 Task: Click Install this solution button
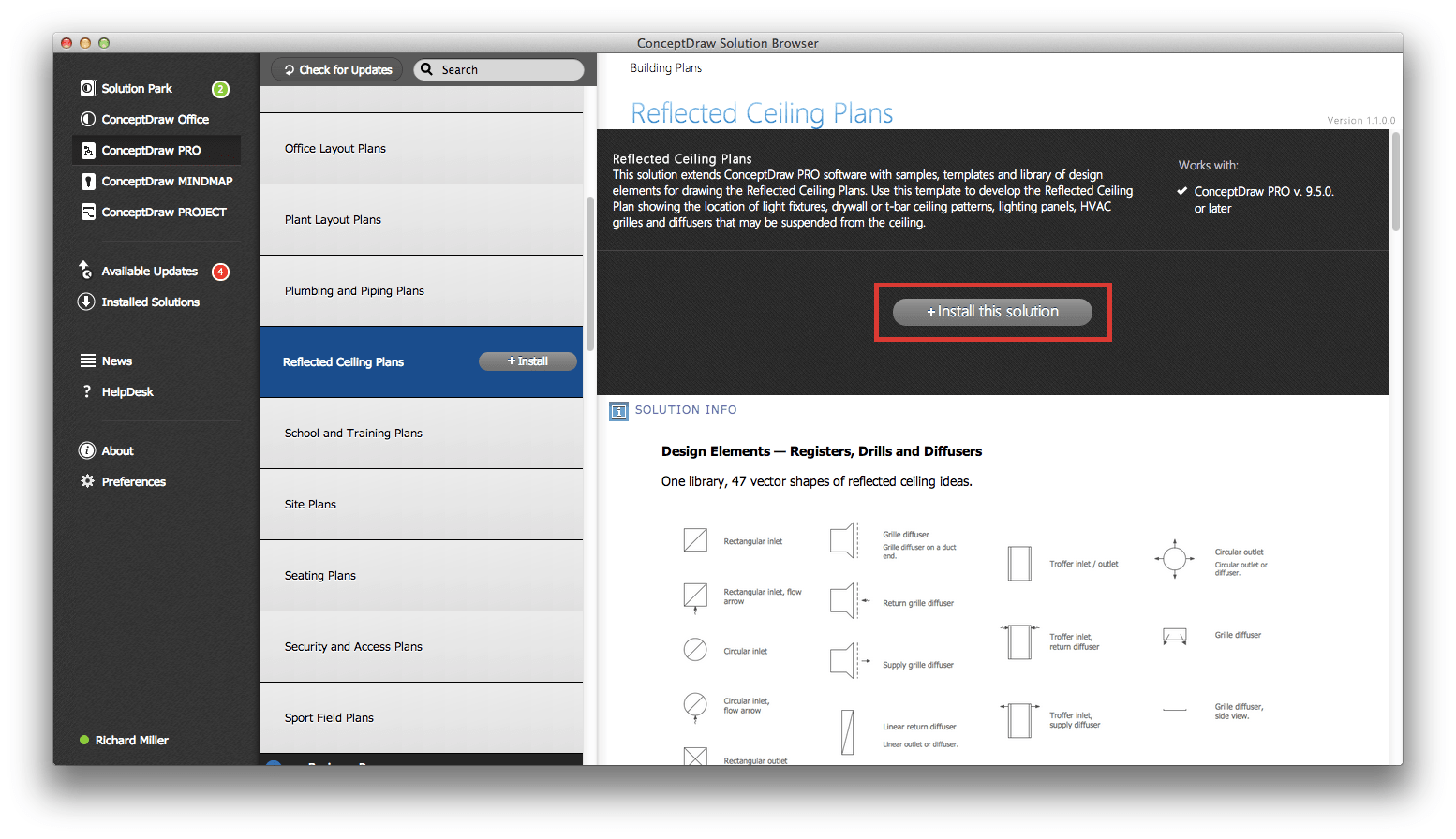pos(992,312)
